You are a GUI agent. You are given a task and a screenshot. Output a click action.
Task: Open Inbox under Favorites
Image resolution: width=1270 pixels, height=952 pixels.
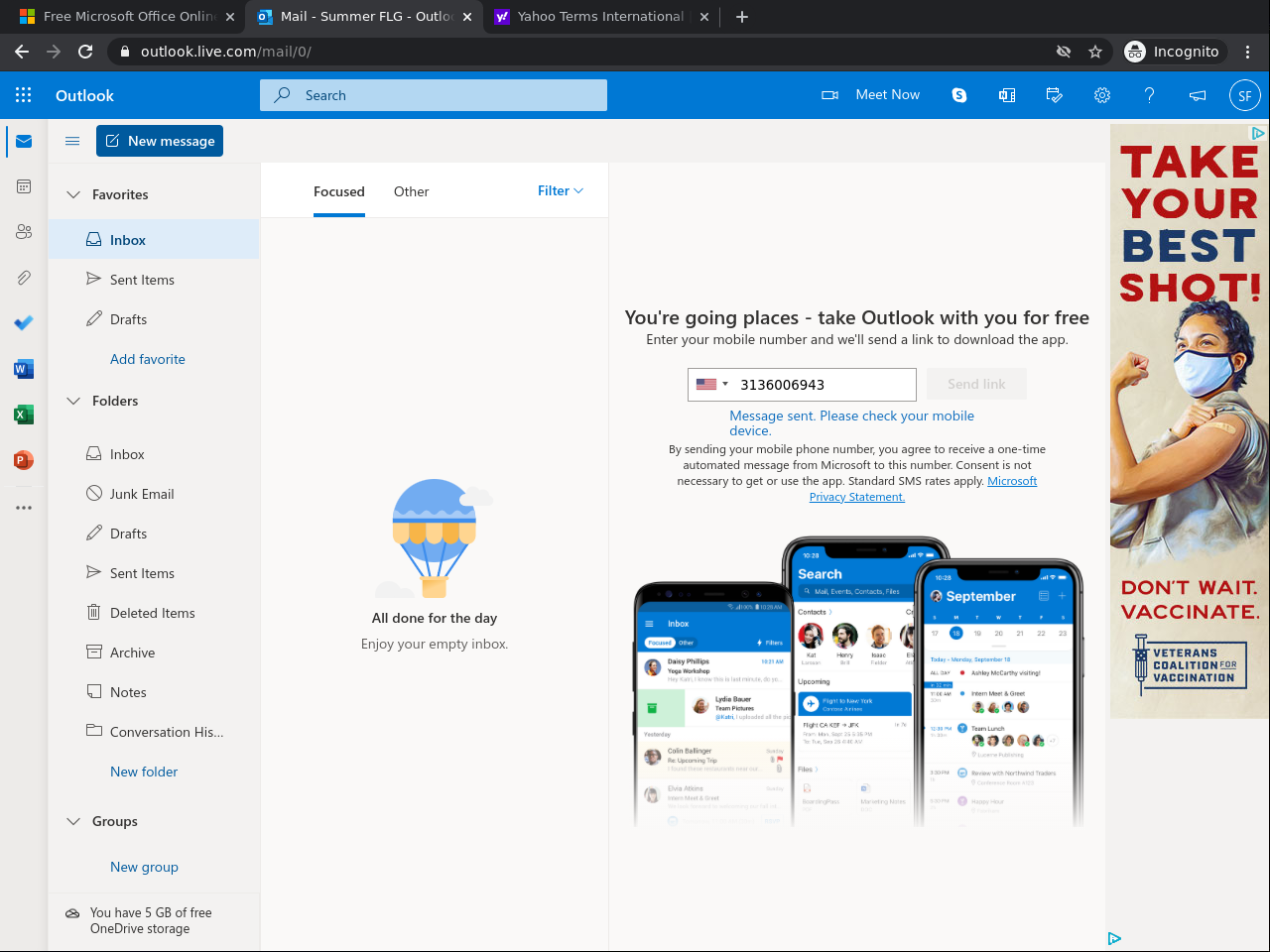point(154,240)
